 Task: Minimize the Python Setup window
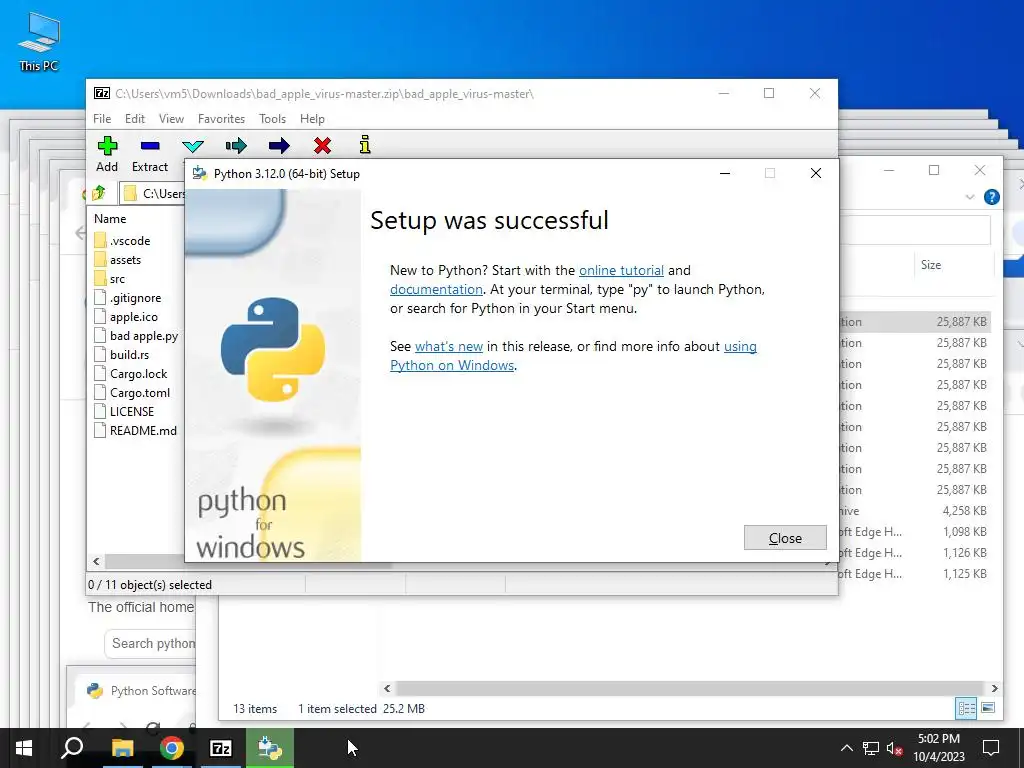[725, 173]
